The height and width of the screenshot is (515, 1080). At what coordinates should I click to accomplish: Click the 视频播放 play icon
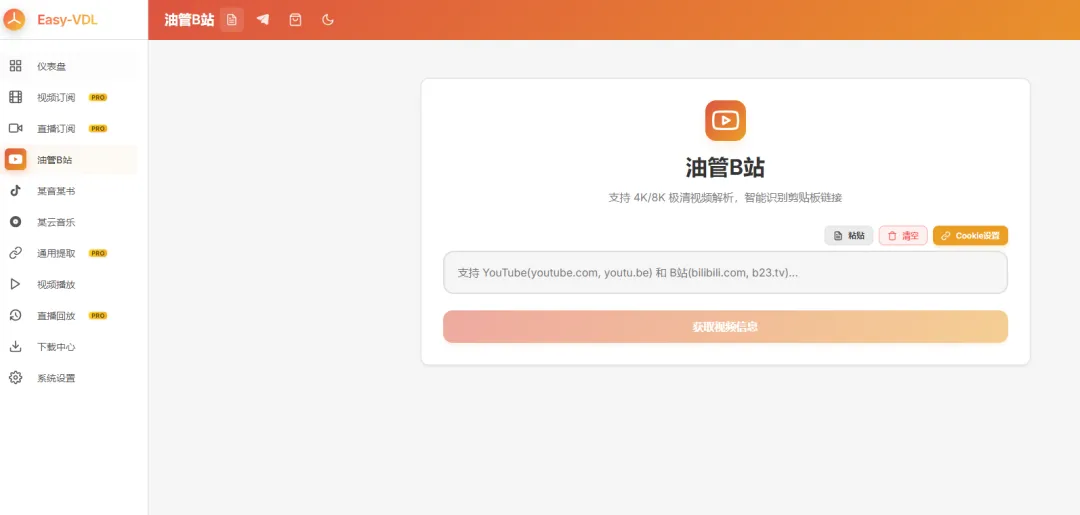click(x=15, y=284)
